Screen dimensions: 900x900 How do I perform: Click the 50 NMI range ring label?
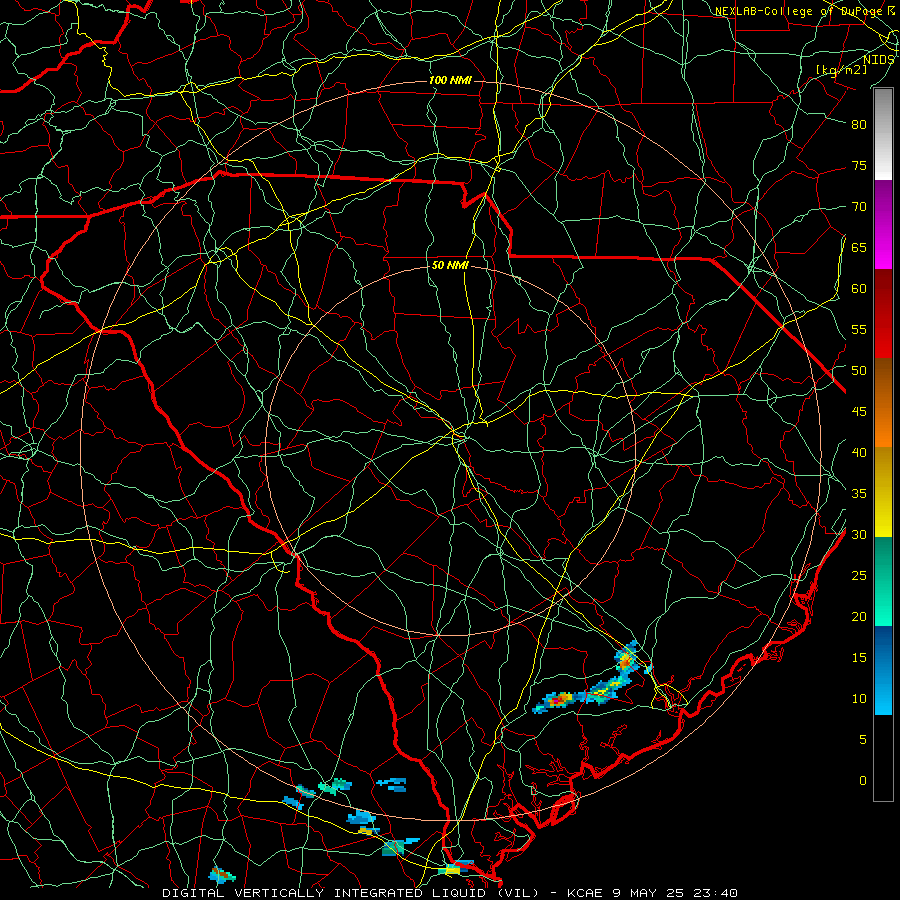click(450, 265)
